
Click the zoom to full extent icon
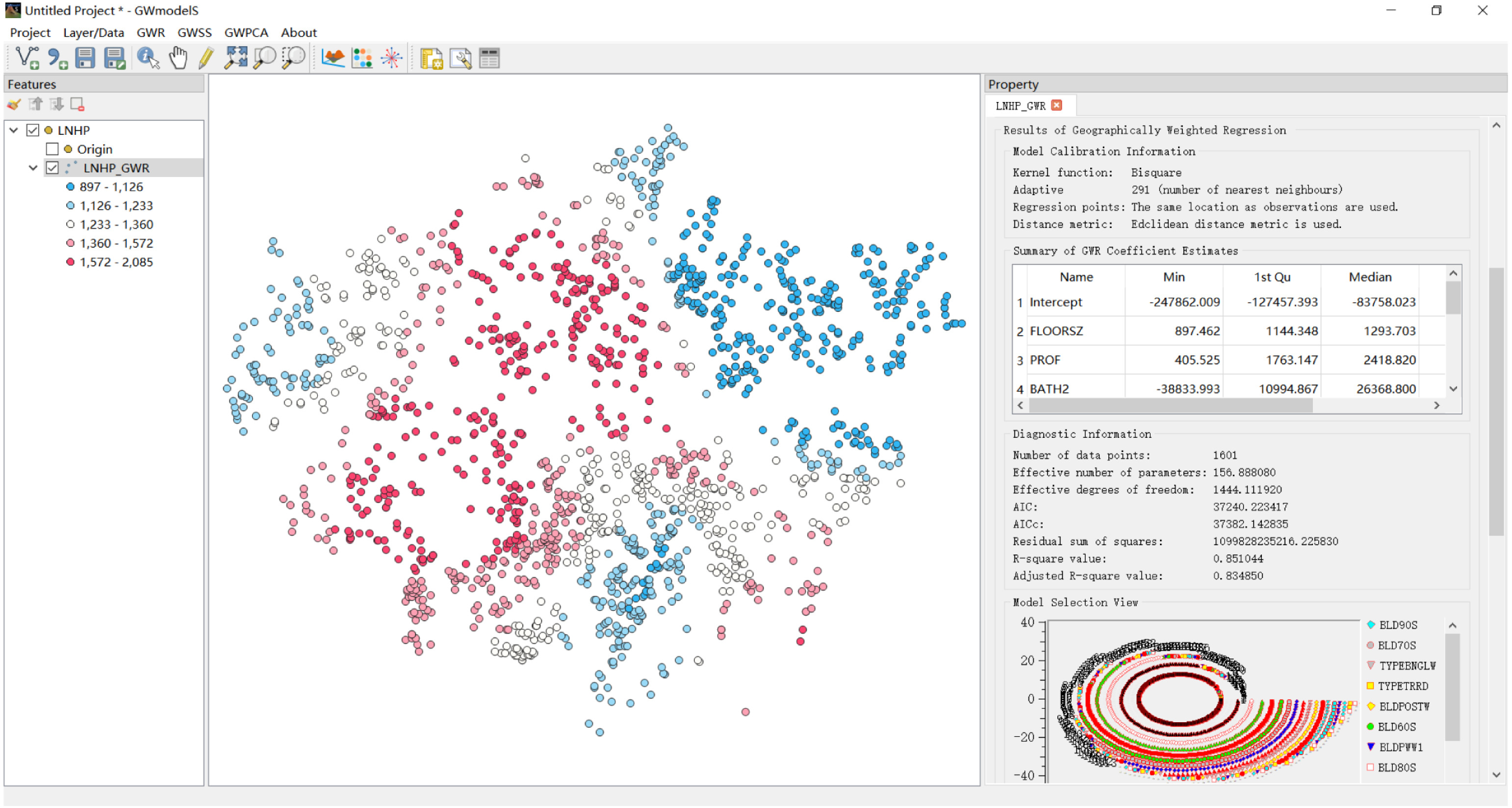[x=236, y=58]
